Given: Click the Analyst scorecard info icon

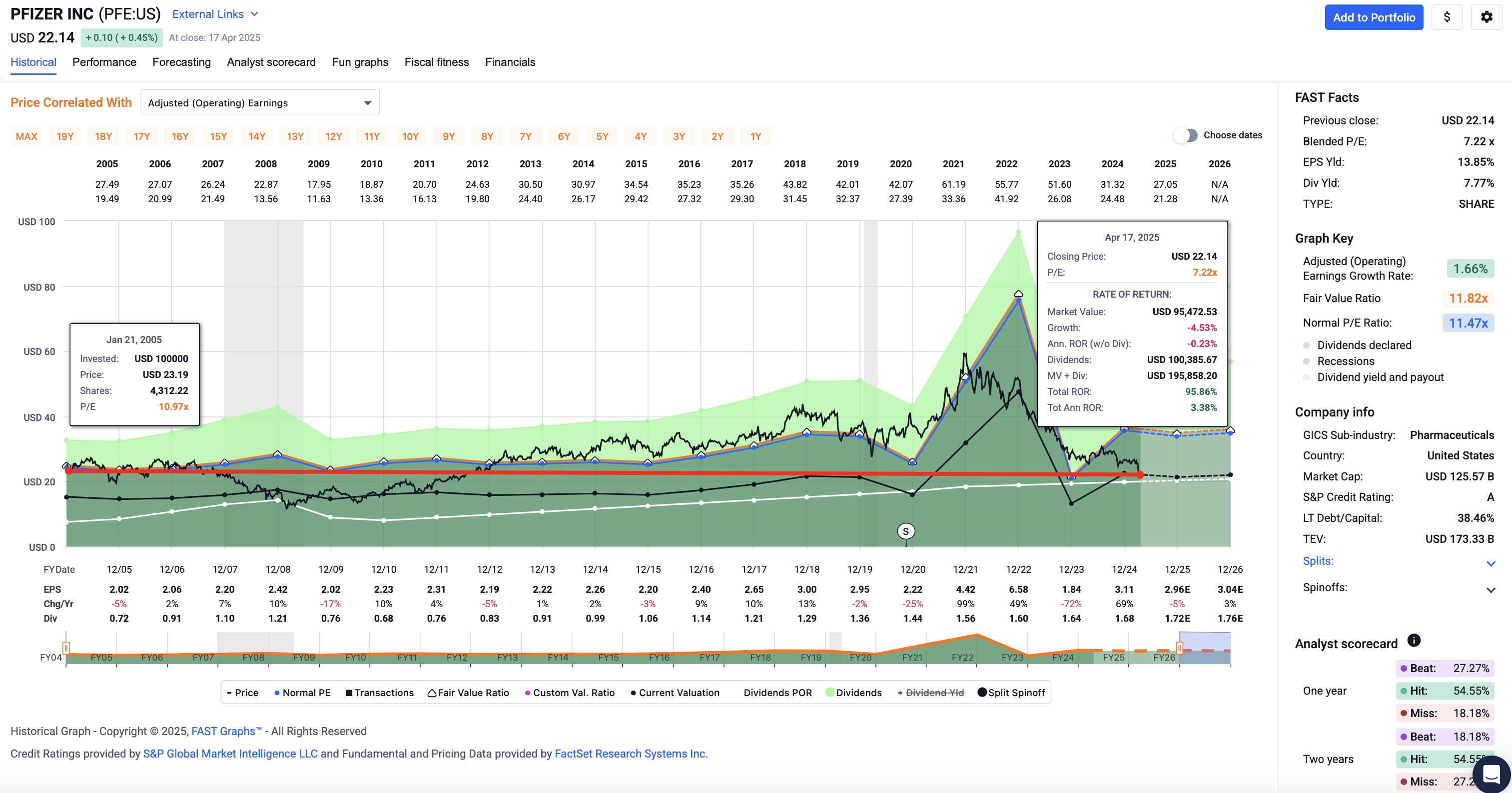Looking at the screenshot, I should pos(1415,641).
